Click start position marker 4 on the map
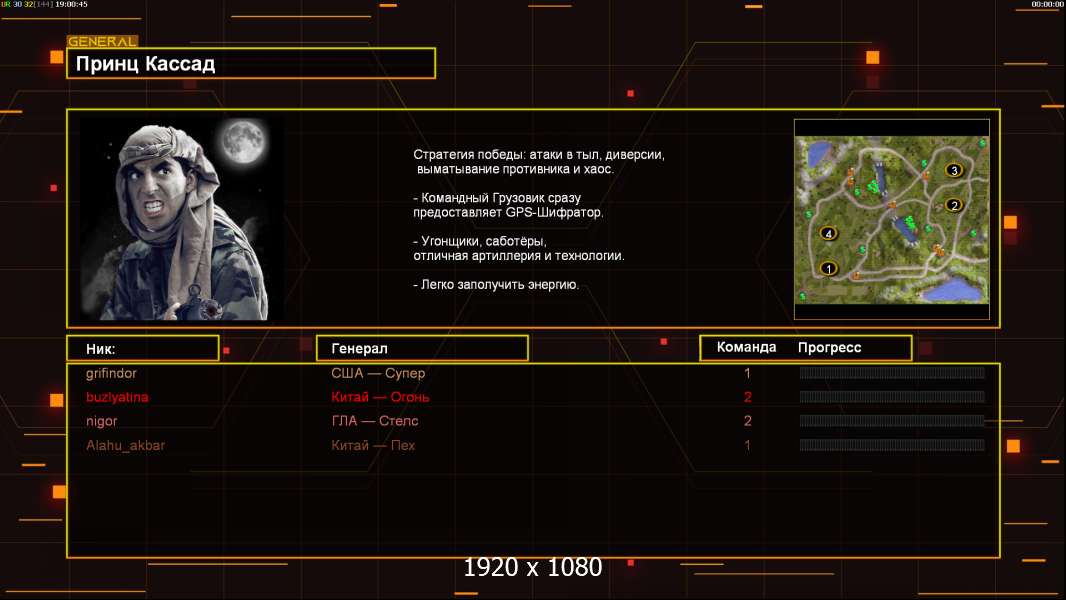Viewport: 1066px width, 600px height. [828, 233]
